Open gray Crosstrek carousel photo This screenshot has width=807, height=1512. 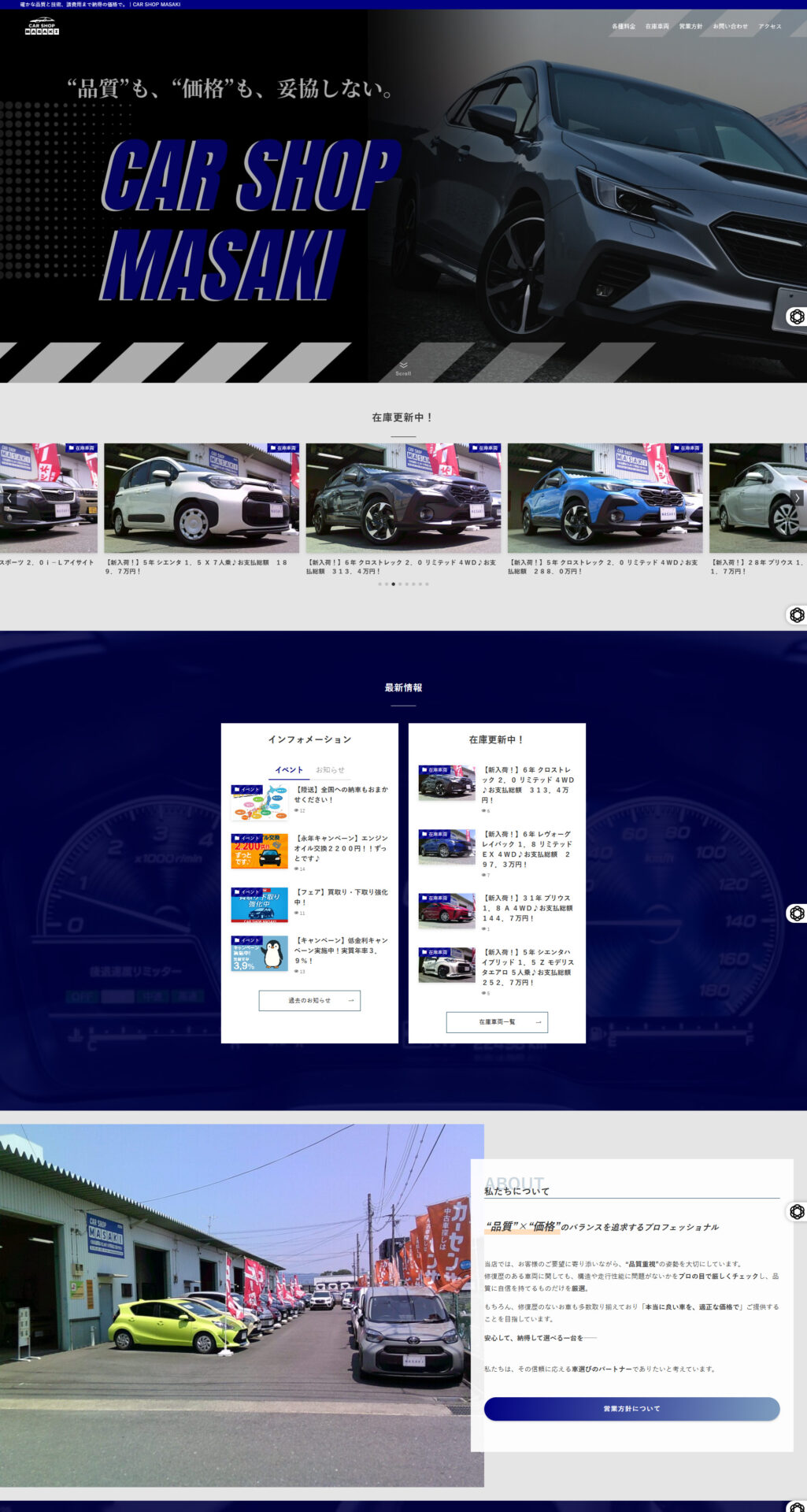pos(403,498)
